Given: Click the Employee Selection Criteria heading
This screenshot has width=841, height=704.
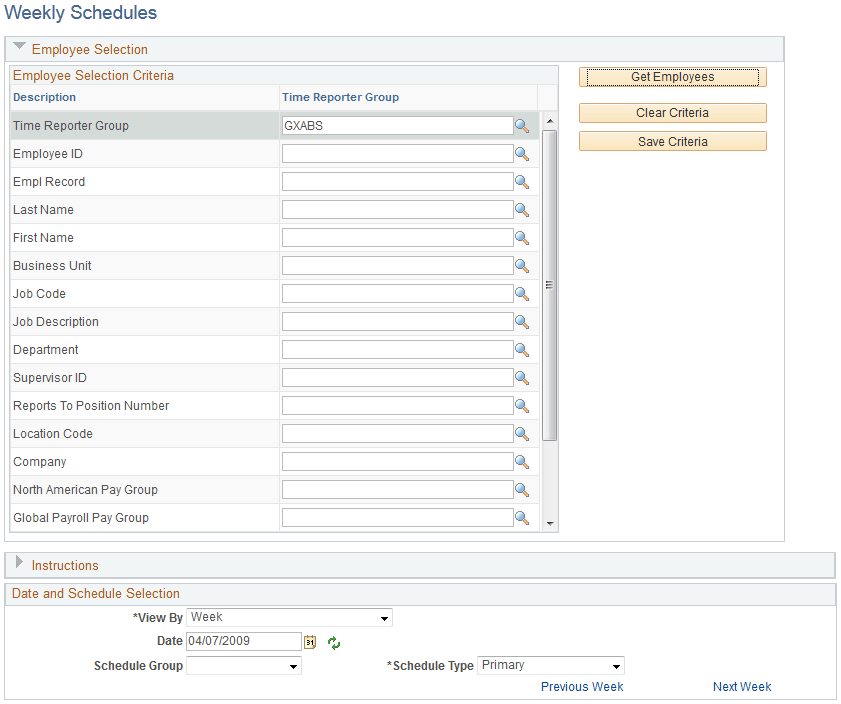Looking at the screenshot, I should pyautogui.click(x=93, y=76).
